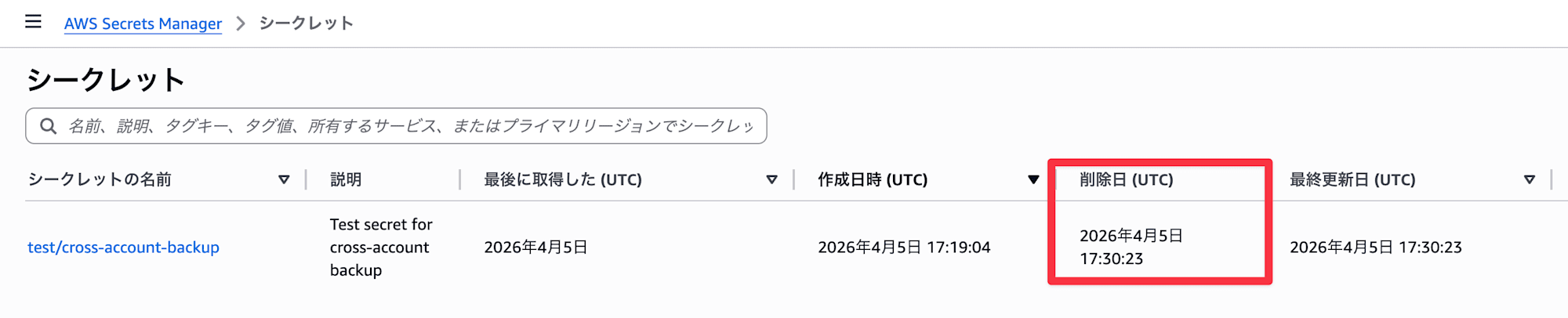This screenshot has width=1568, height=318.
Task: Select the シークレット breadcrumb item
Action: tap(306, 23)
